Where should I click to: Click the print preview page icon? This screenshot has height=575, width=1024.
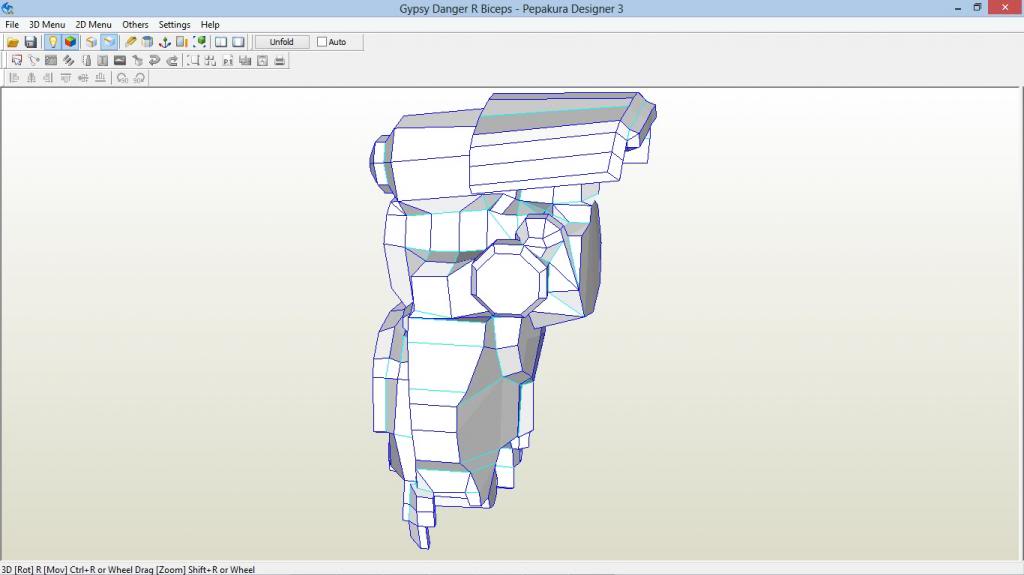click(263, 61)
